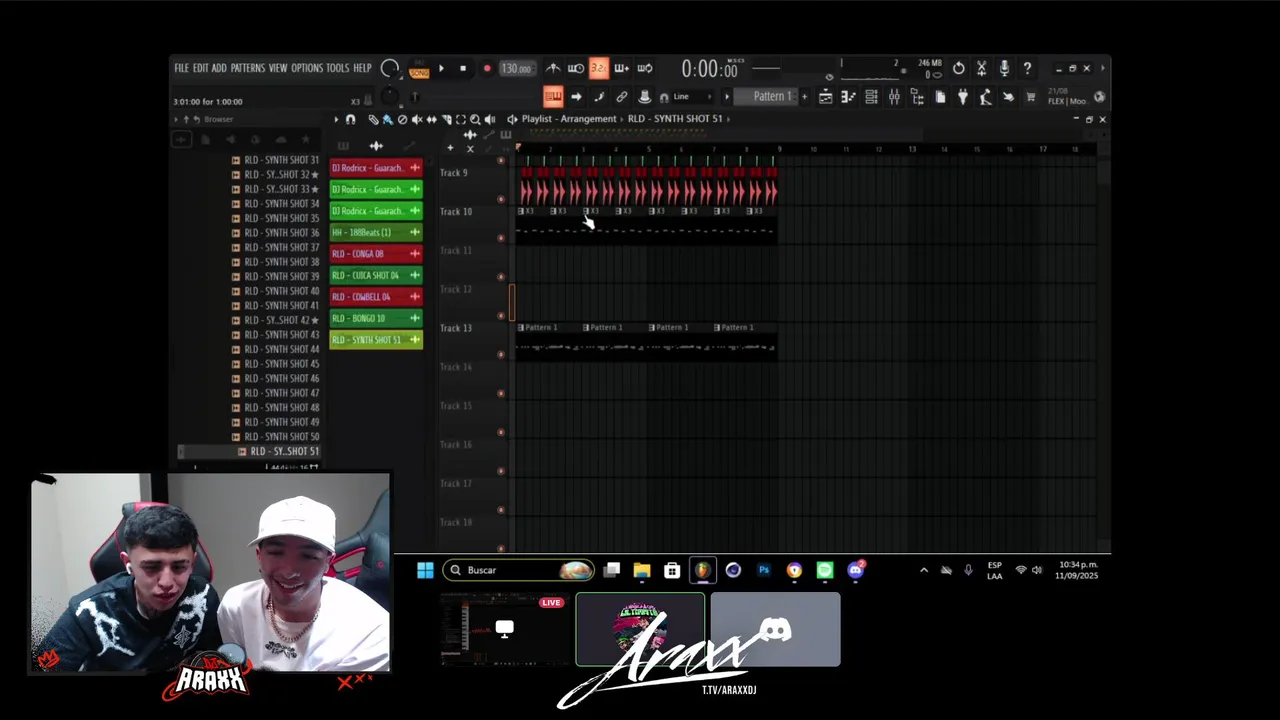Screen dimensions: 1280x720
Task: Open the VIEW menu
Action: point(278,68)
